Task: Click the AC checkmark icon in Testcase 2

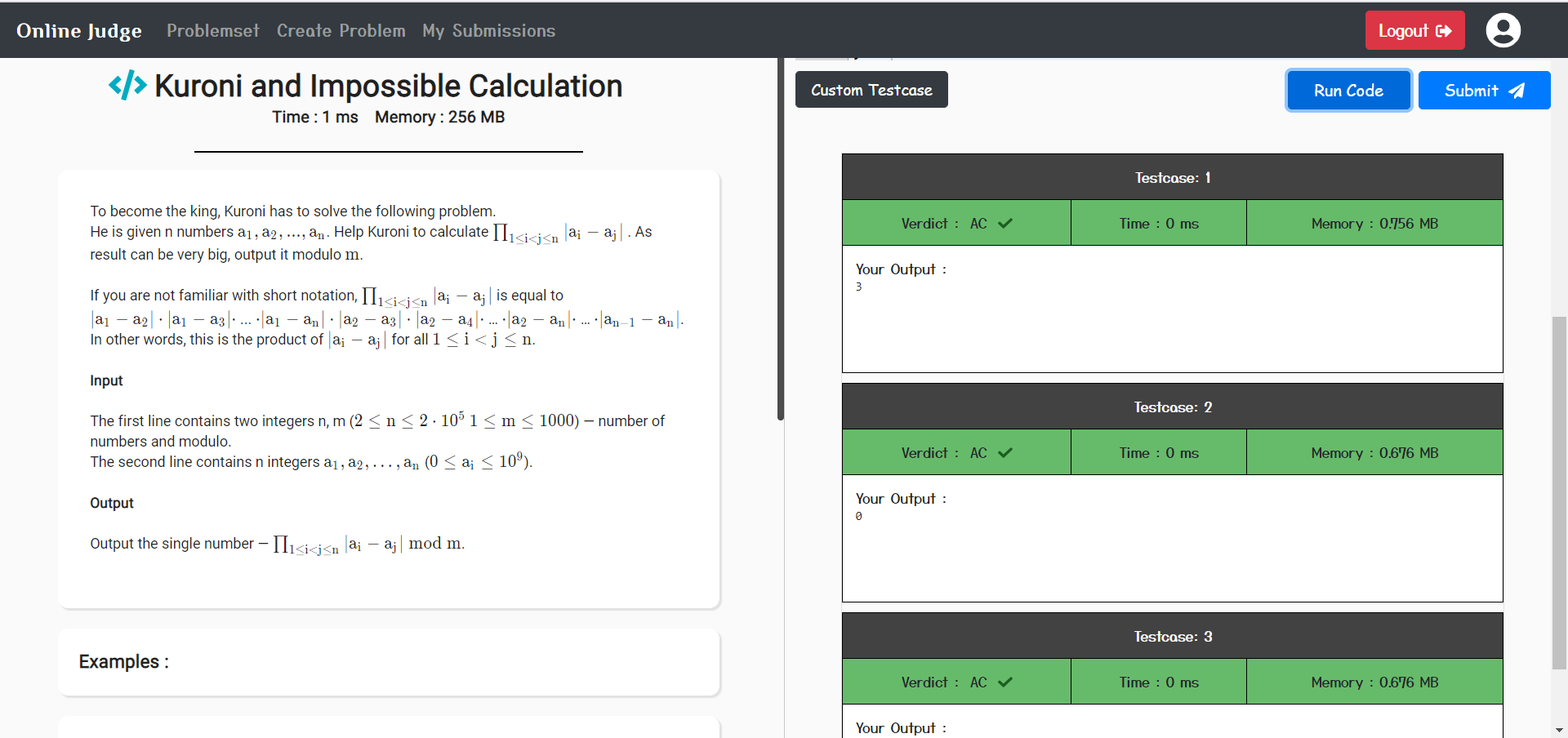Action: tap(1005, 452)
